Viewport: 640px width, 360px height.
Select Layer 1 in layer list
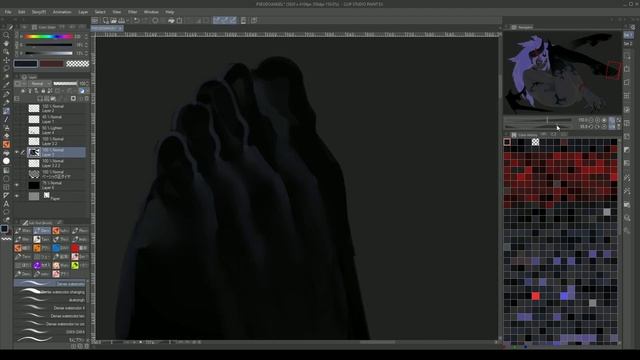[x=56, y=119]
